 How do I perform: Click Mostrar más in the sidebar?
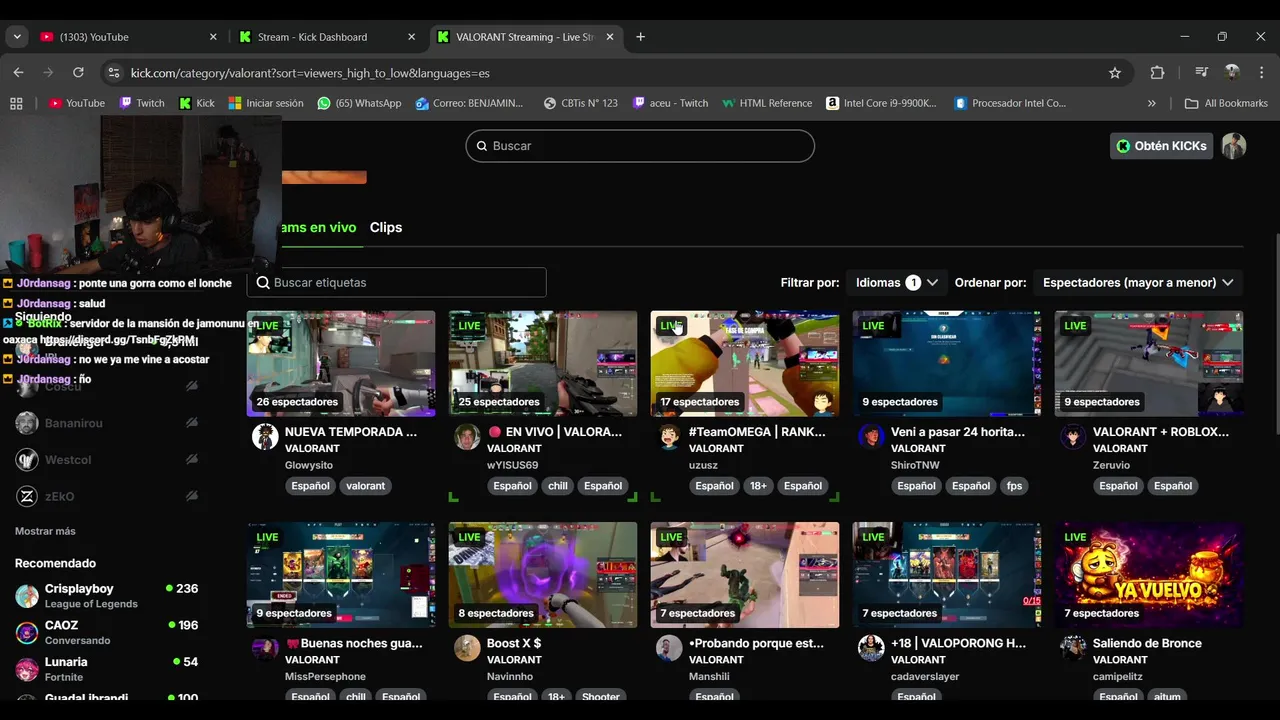tap(45, 531)
